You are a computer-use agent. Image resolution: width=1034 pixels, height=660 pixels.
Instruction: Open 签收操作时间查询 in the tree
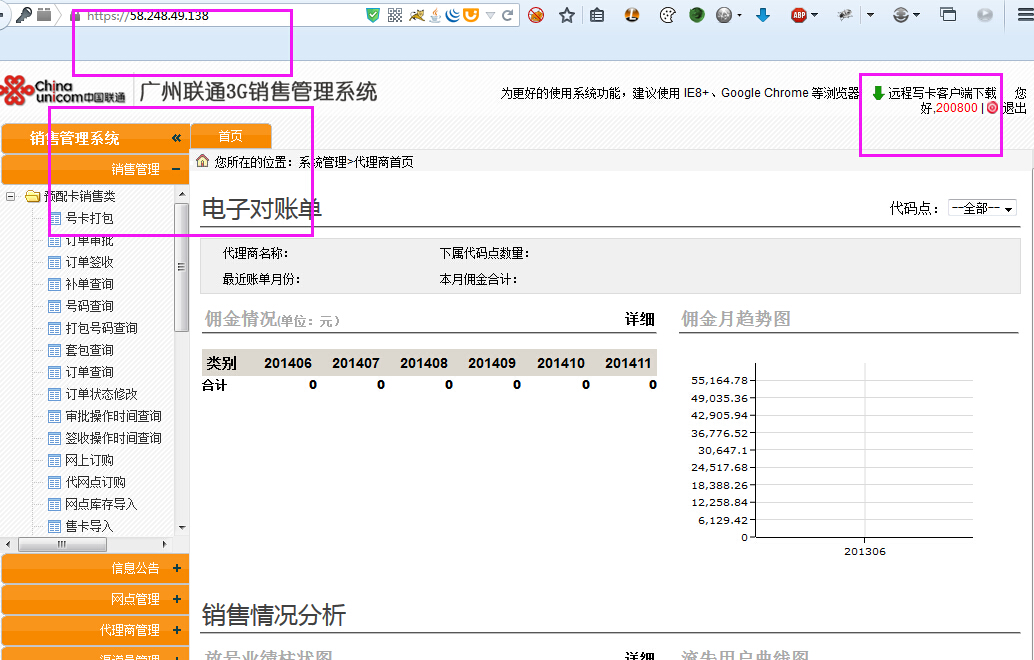point(113,438)
